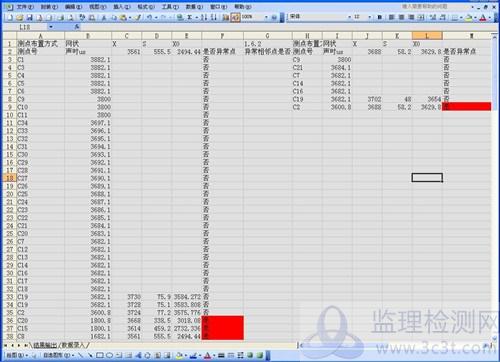Select the Rectangle drawing tool
Screen dimensions: 500x362
(x=99, y=355)
